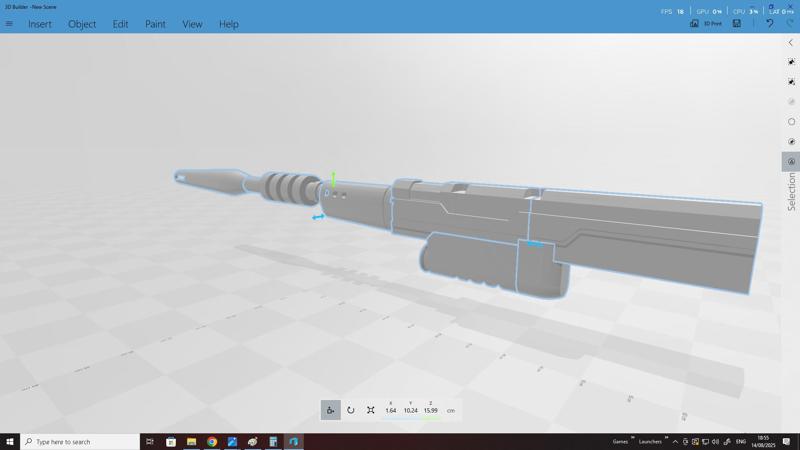Open Task View on the taskbar
800x450 pixels.
pos(150,441)
